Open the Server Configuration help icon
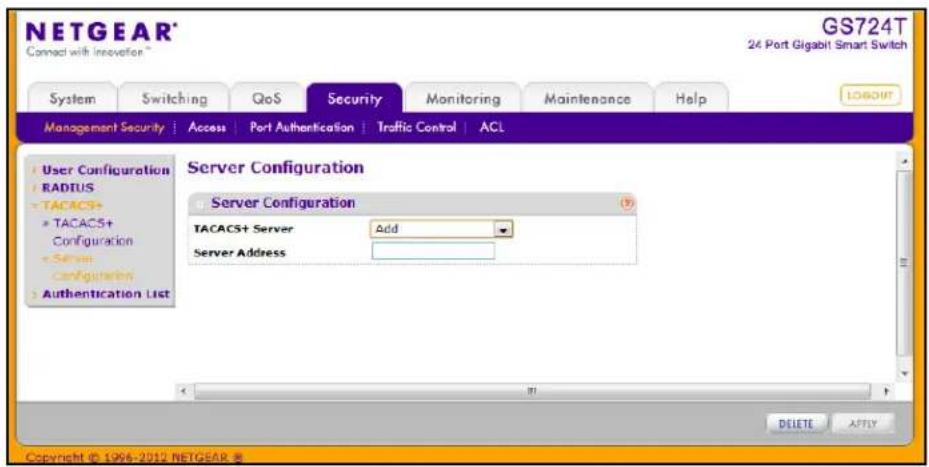929x467 pixels. tap(627, 203)
